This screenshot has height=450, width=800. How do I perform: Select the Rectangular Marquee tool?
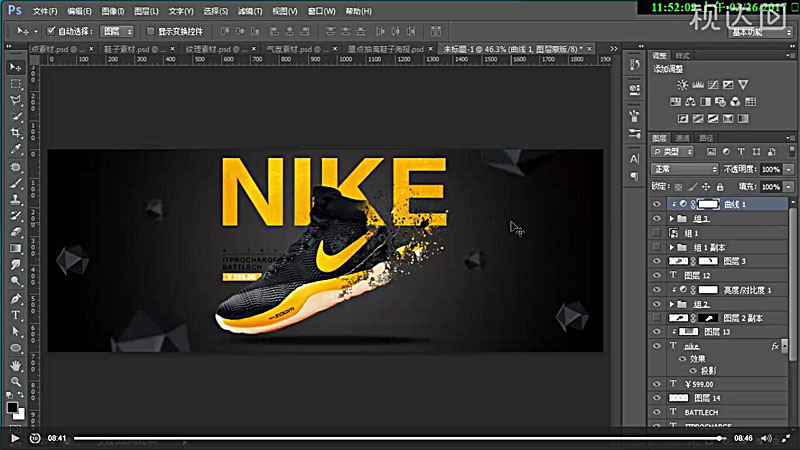coord(16,84)
